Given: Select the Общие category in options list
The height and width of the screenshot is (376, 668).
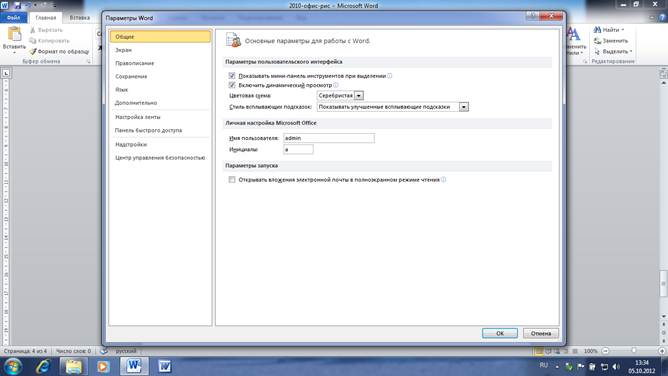Looking at the screenshot, I should [x=160, y=37].
